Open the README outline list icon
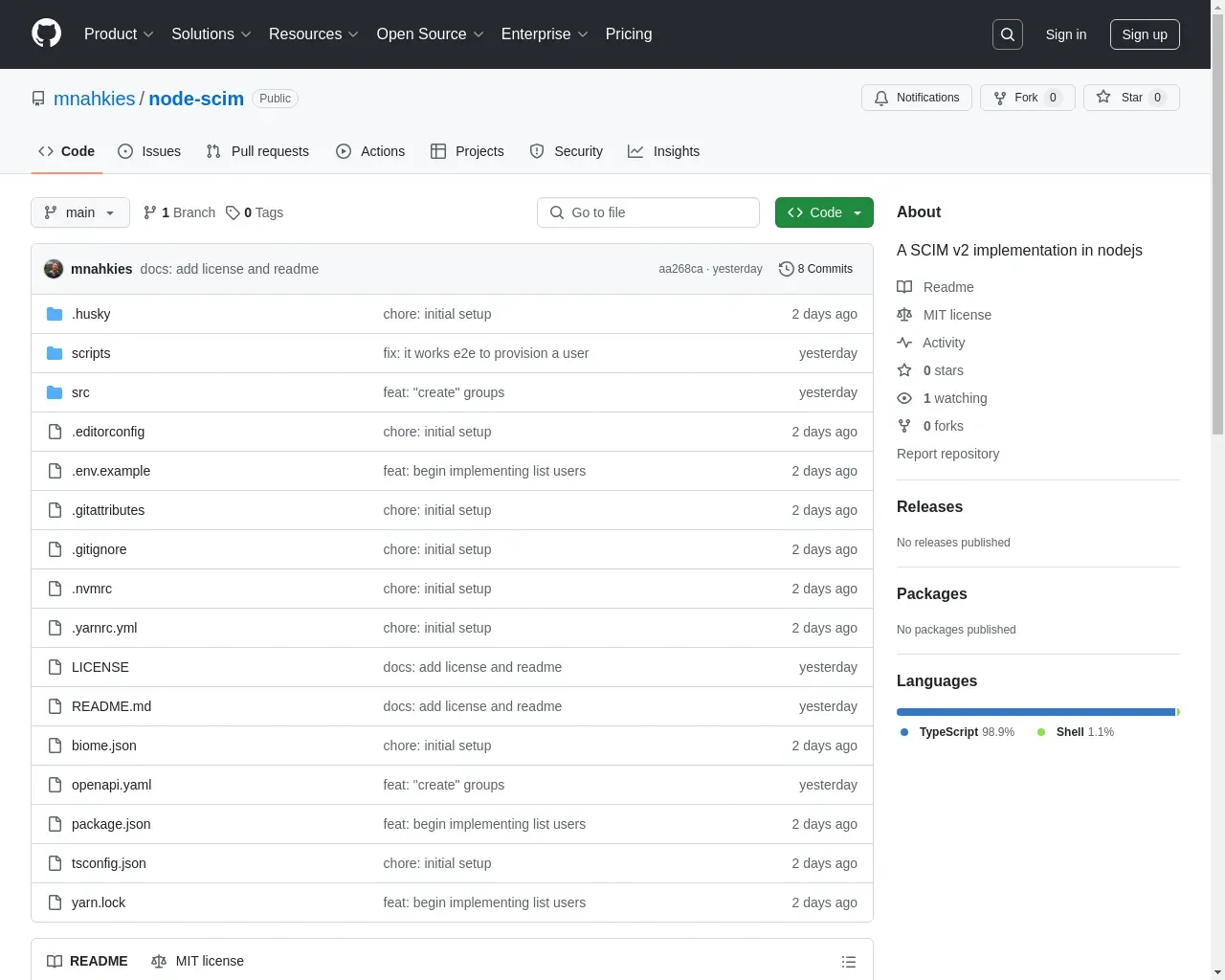Image resolution: width=1225 pixels, height=980 pixels. [848, 962]
